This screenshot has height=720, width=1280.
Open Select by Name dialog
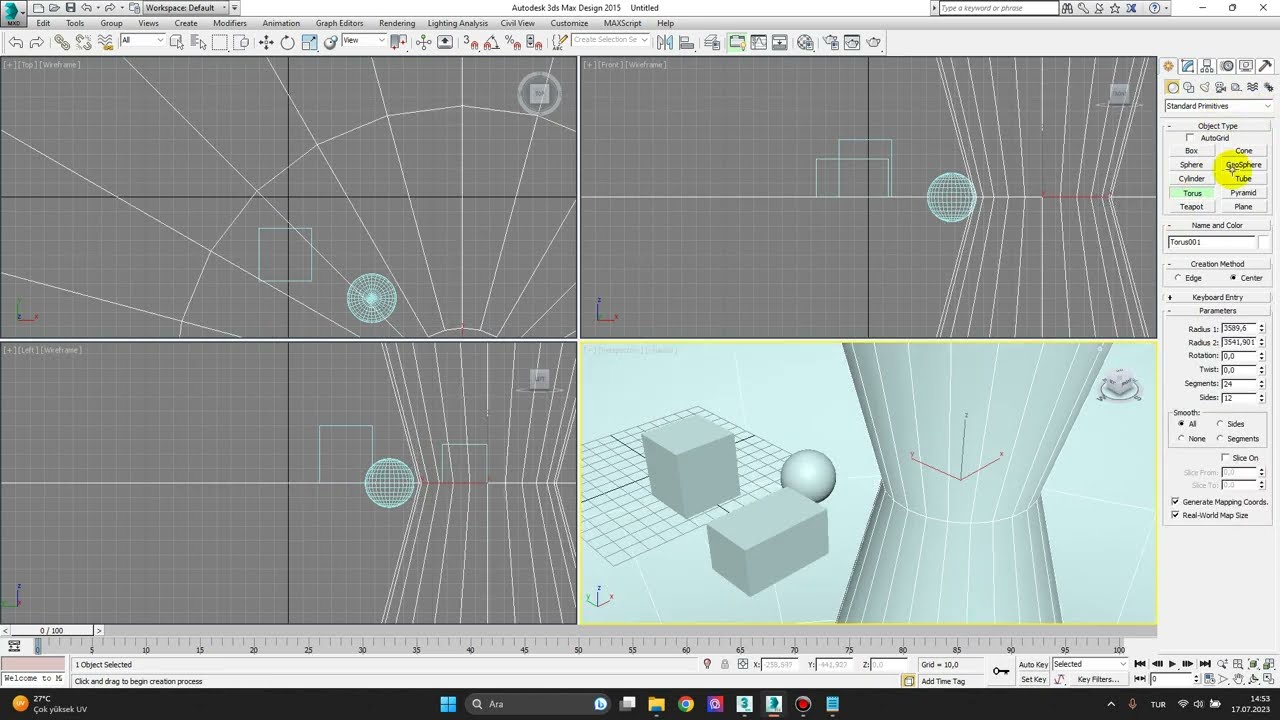pyautogui.click(x=198, y=42)
